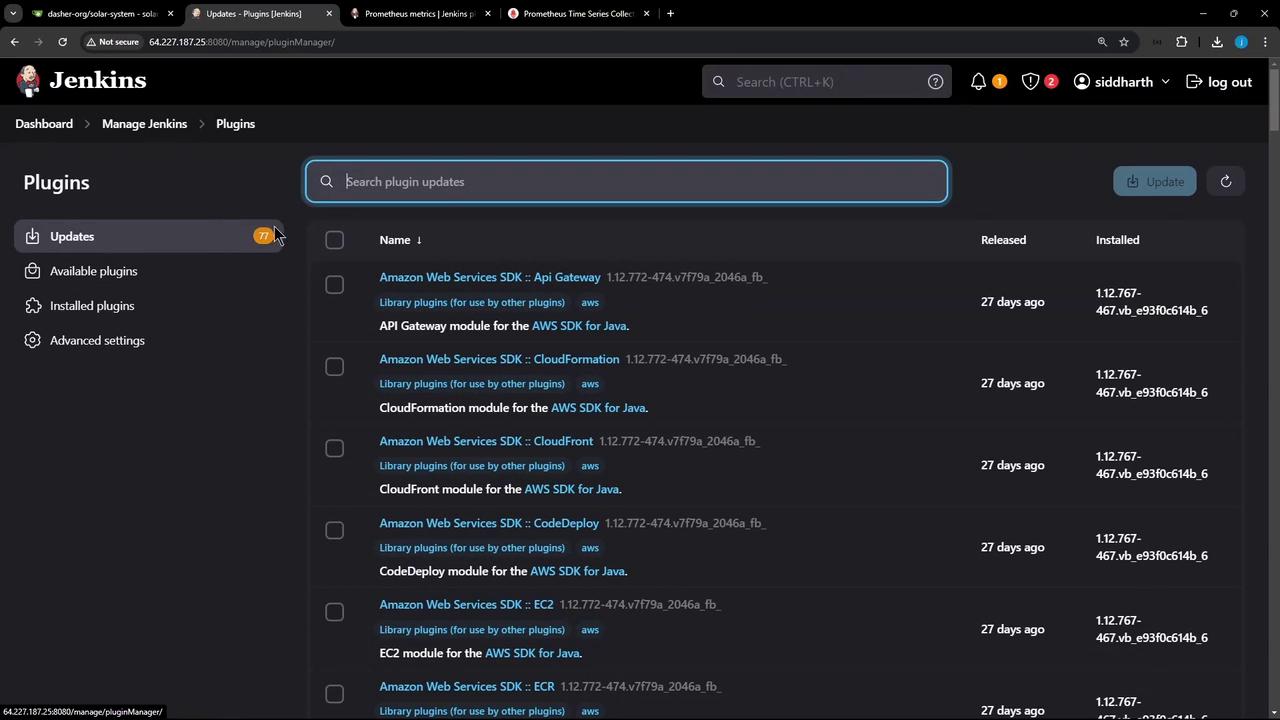
Task: Click the aws label under CodeDeploy
Action: coord(590,548)
